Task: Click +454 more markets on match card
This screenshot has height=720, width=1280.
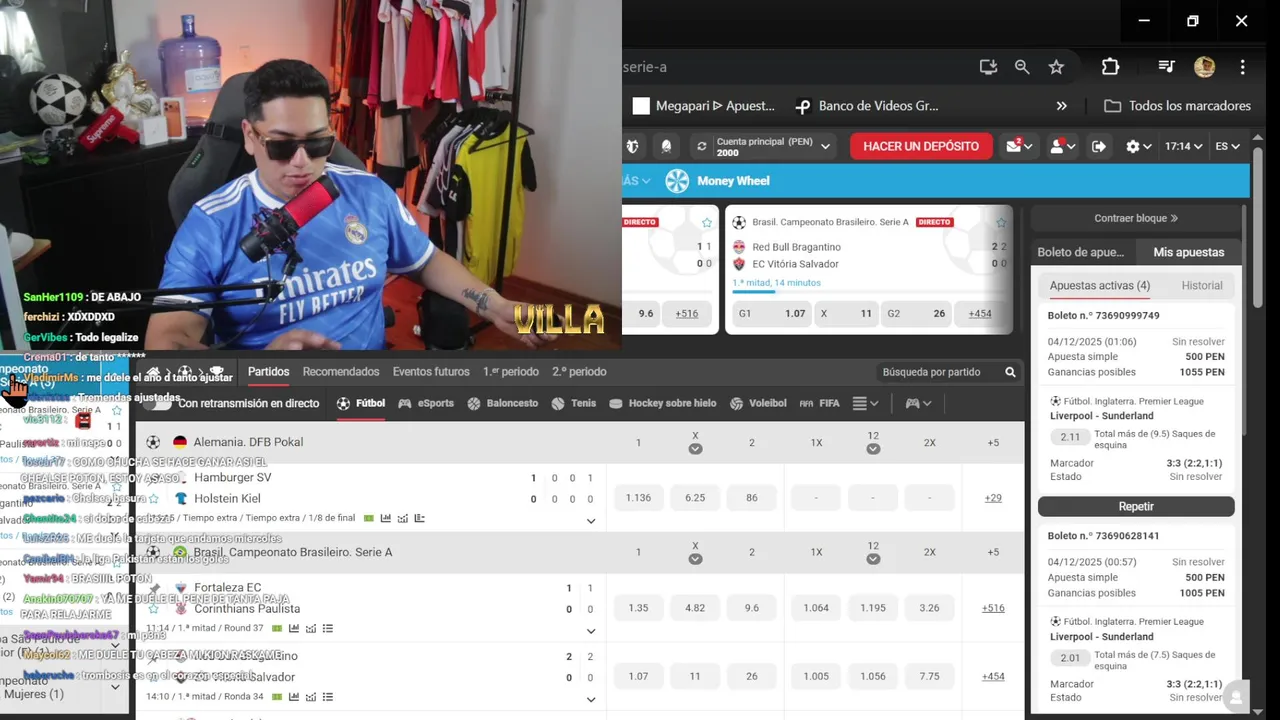Action: (980, 313)
